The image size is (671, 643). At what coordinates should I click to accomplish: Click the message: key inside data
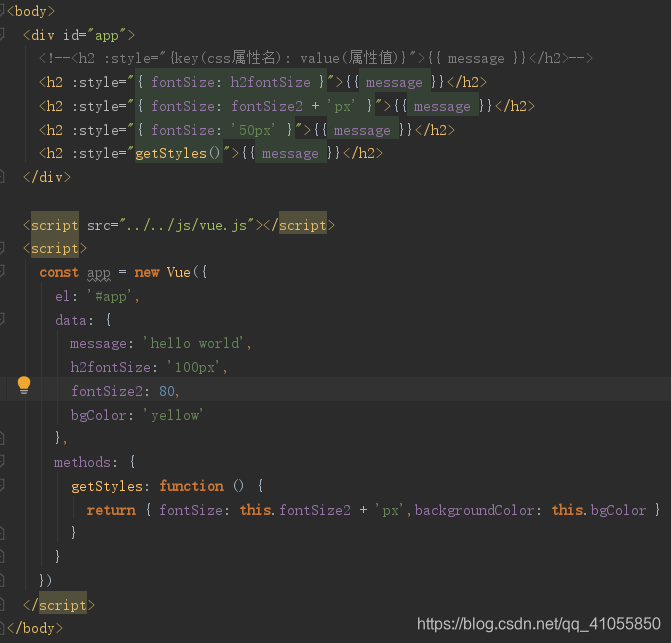click(x=102, y=344)
